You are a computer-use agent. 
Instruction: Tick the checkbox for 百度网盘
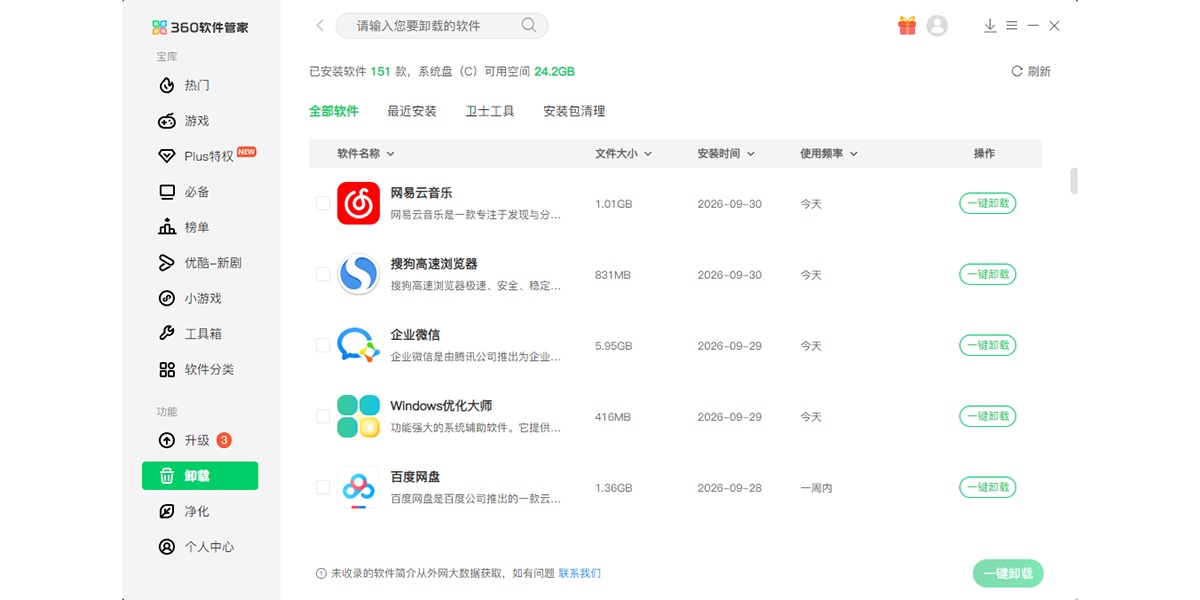[323, 487]
